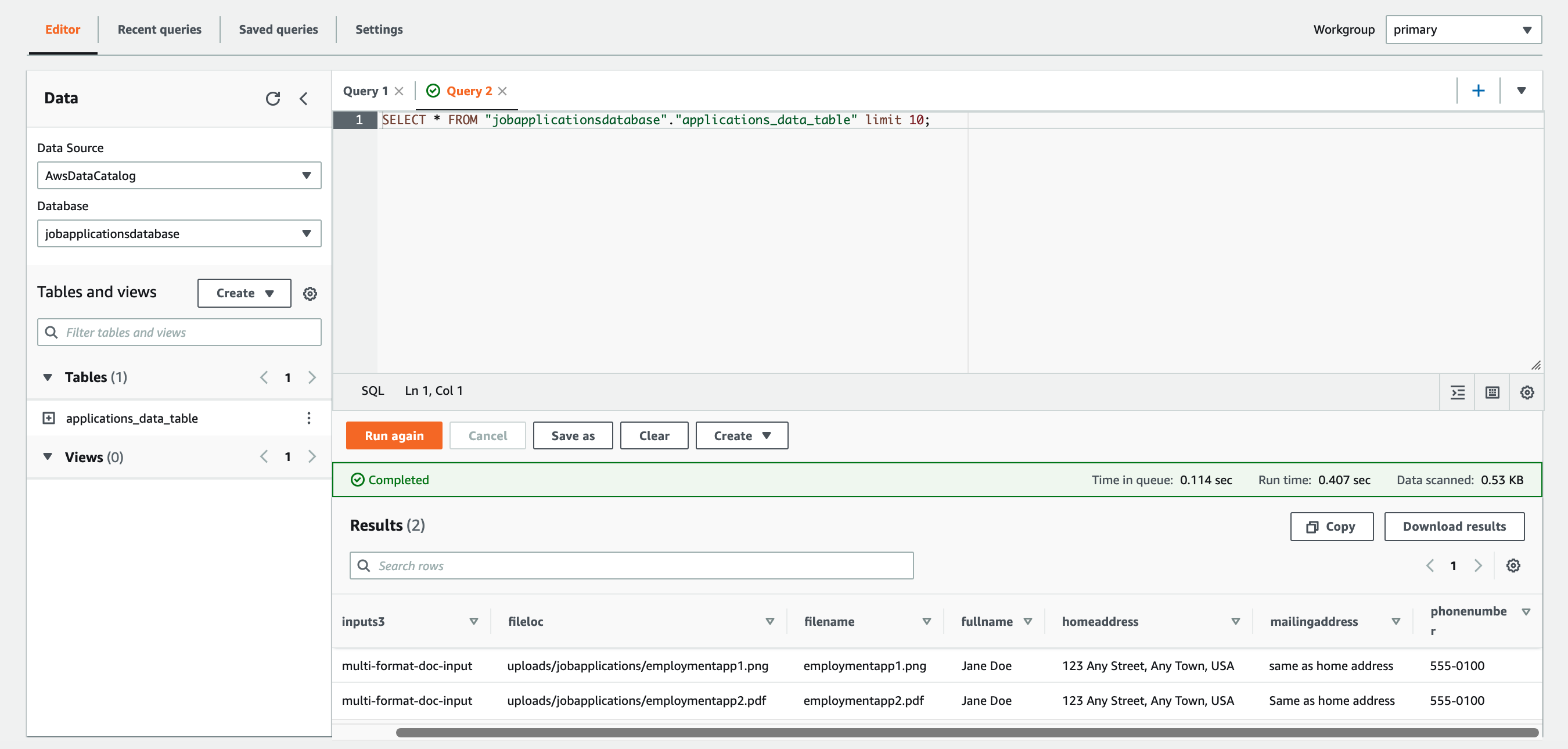Open the Workgroup primary dropdown
The width and height of the screenshot is (1568, 749).
coord(1463,30)
